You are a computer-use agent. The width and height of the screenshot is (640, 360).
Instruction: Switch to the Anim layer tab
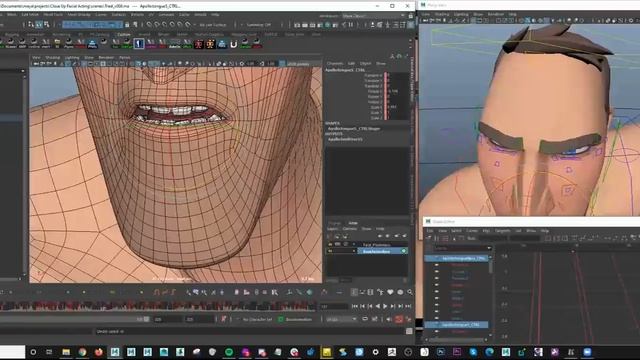point(353,223)
